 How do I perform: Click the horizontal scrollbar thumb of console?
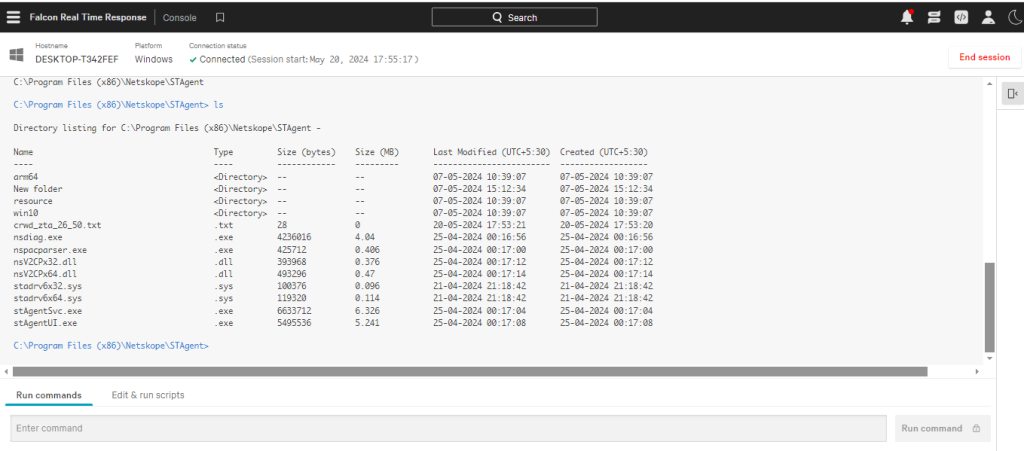(x=470, y=371)
